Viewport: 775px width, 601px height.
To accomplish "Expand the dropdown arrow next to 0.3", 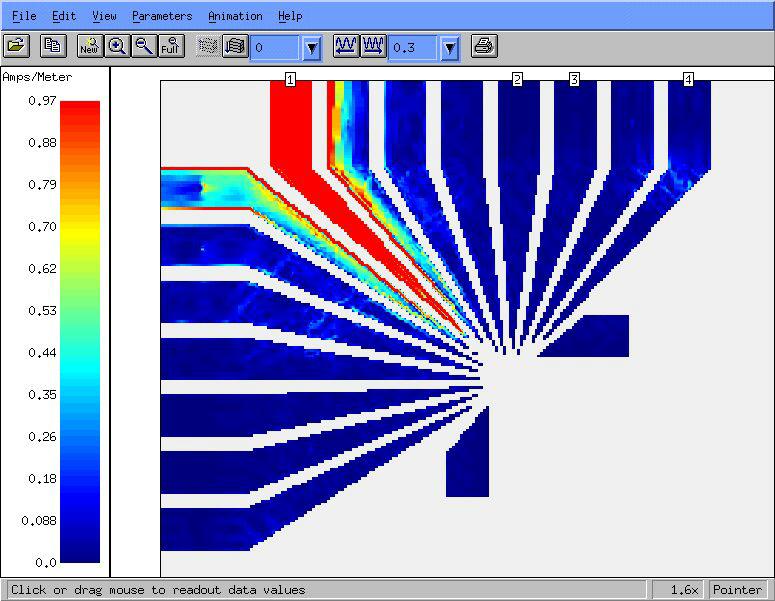I will [x=449, y=47].
